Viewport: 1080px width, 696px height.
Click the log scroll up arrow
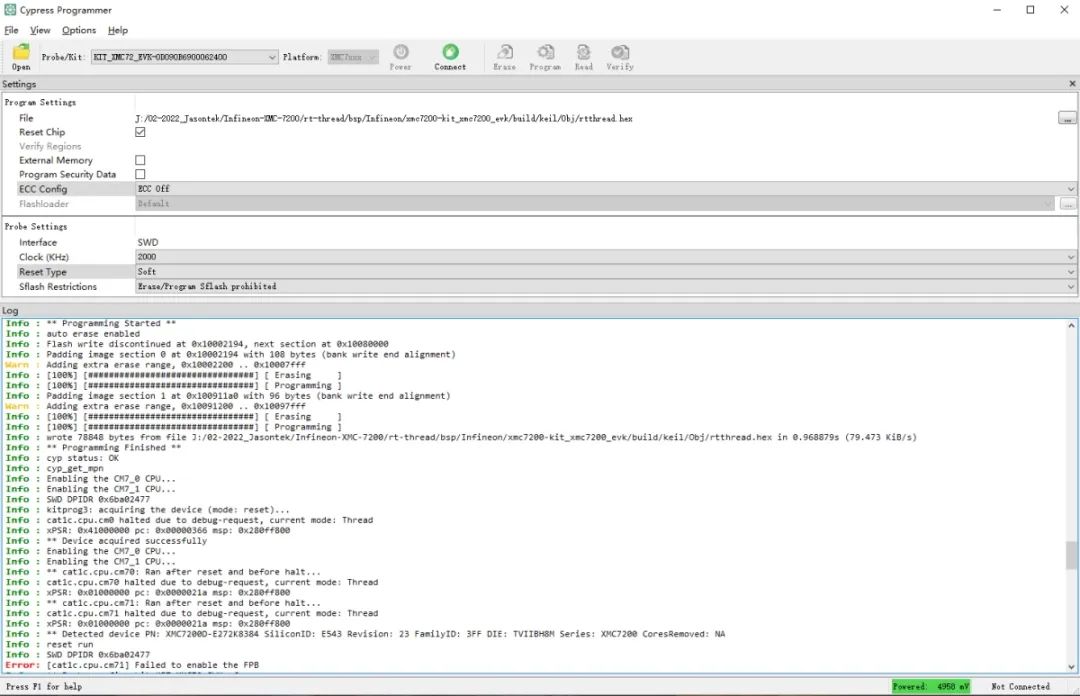(1071, 325)
